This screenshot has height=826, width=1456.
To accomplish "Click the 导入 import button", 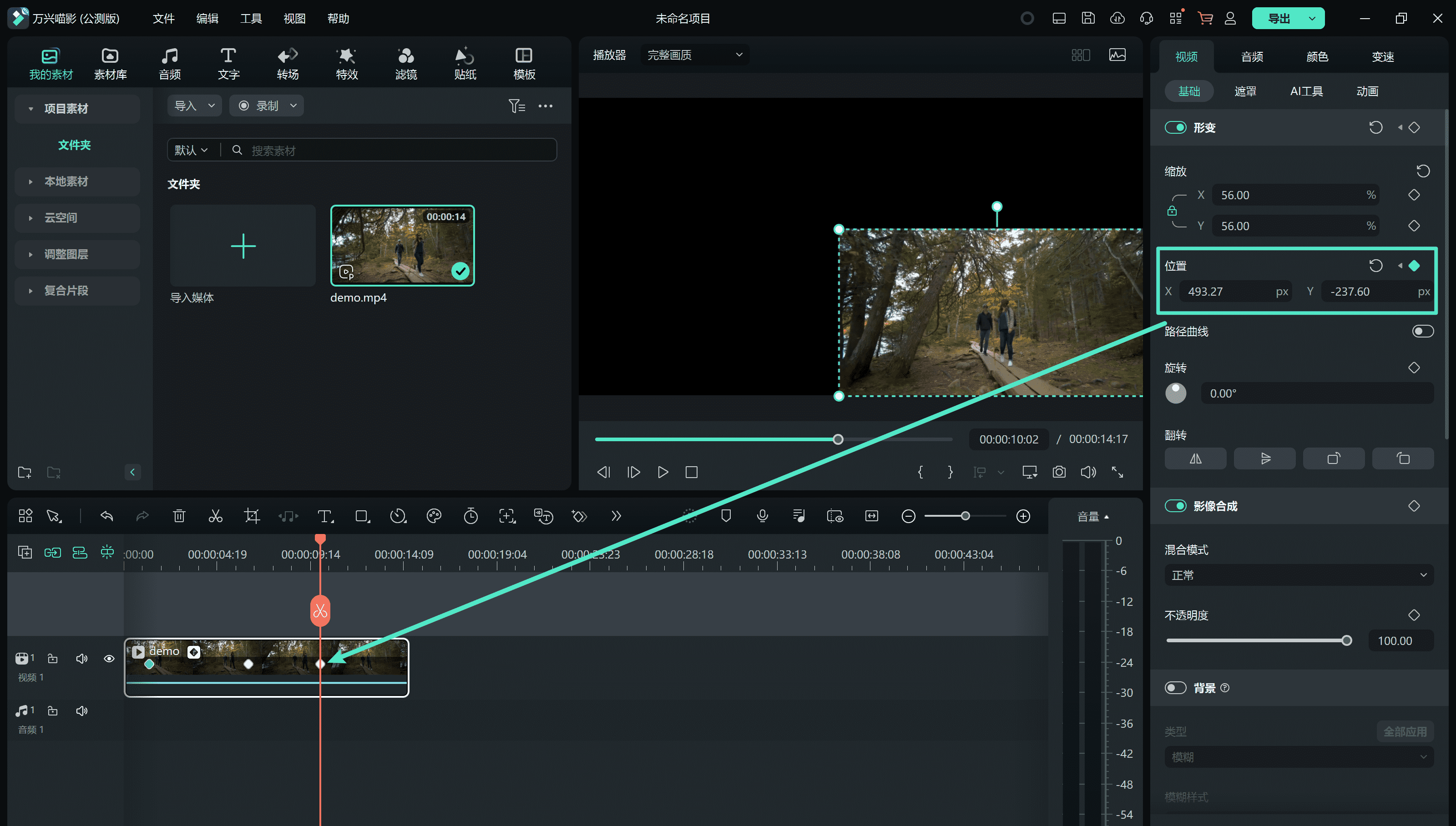I will coord(186,106).
